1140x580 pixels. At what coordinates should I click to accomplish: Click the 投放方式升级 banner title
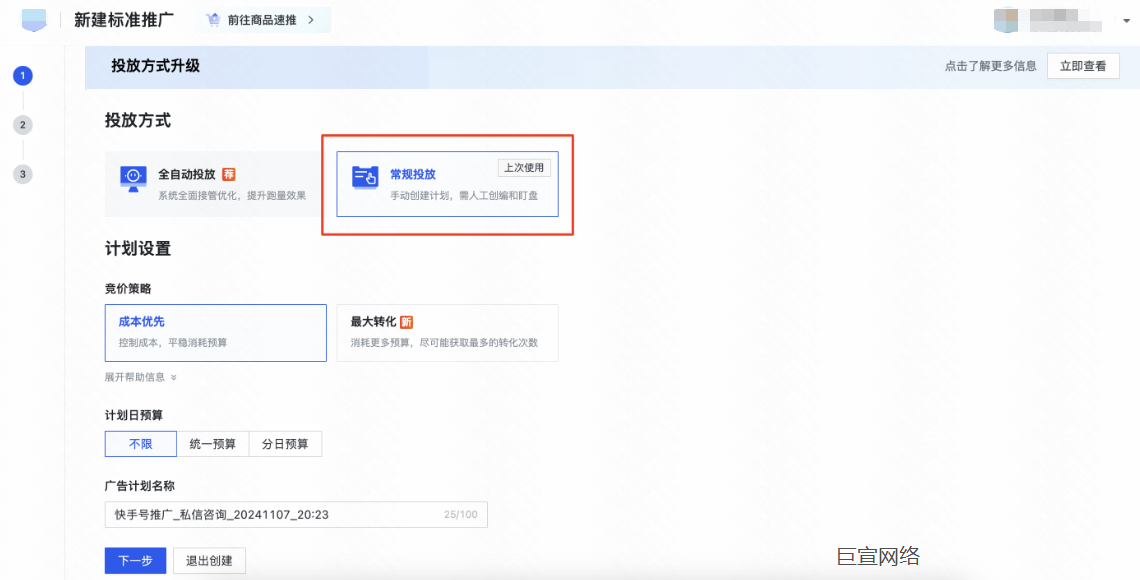[155, 66]
